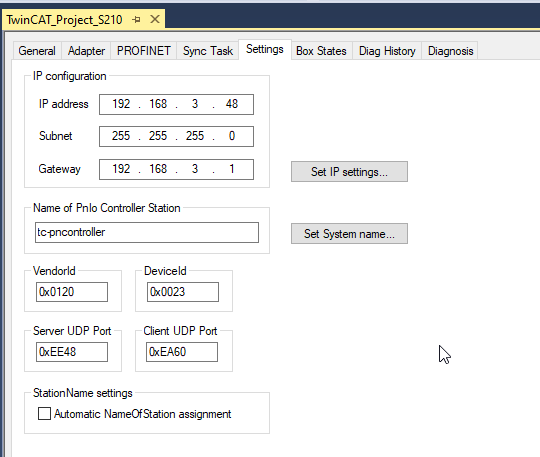Click the Set IP settings button
The width and height of the screenshot is (540, 457).
[349, 172]
